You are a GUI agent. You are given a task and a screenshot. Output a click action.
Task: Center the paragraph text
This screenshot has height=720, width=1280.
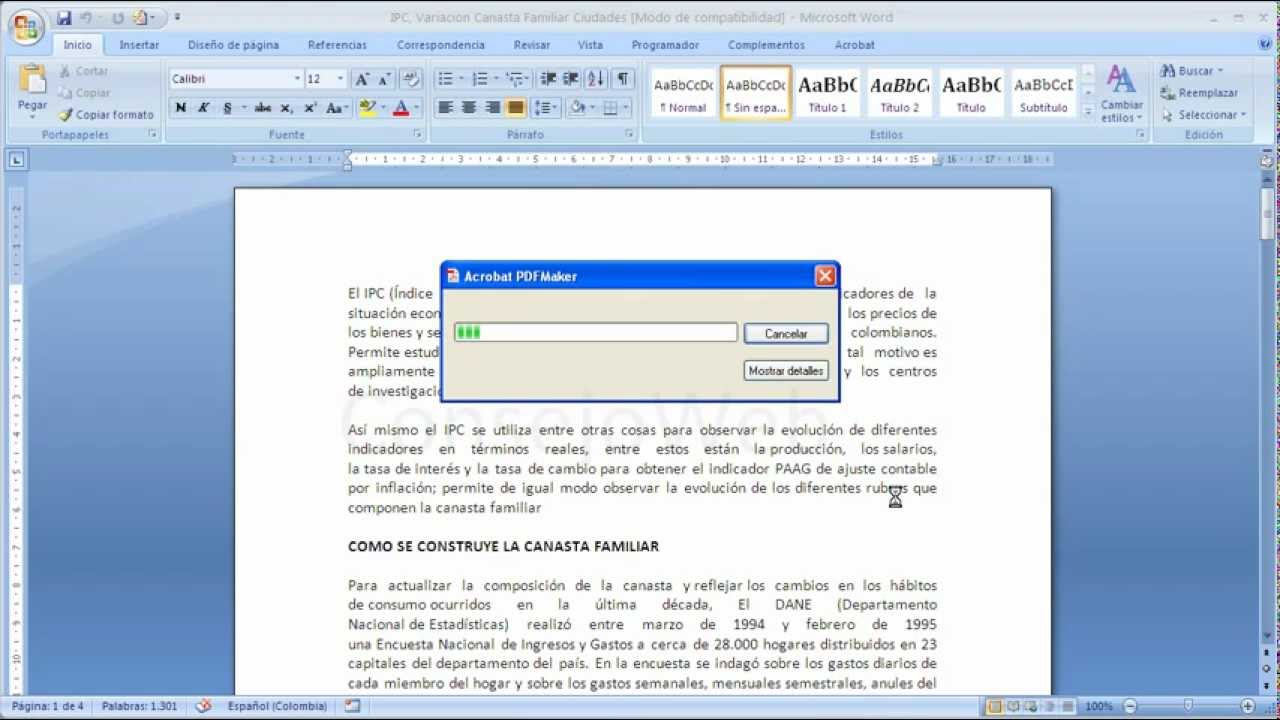point(469,108)
